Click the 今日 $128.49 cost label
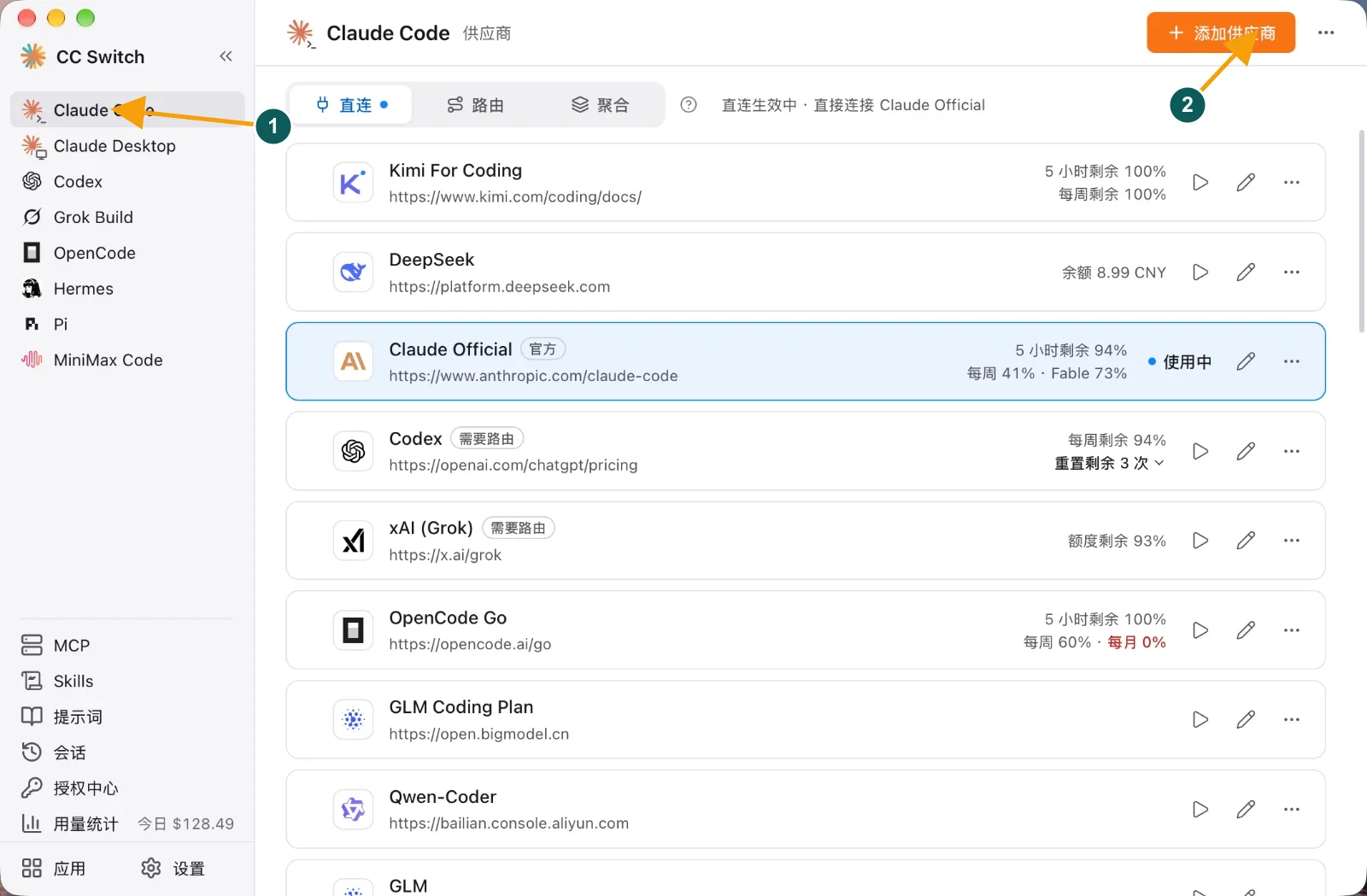1367x896 pixels. [x=185, y=823]
